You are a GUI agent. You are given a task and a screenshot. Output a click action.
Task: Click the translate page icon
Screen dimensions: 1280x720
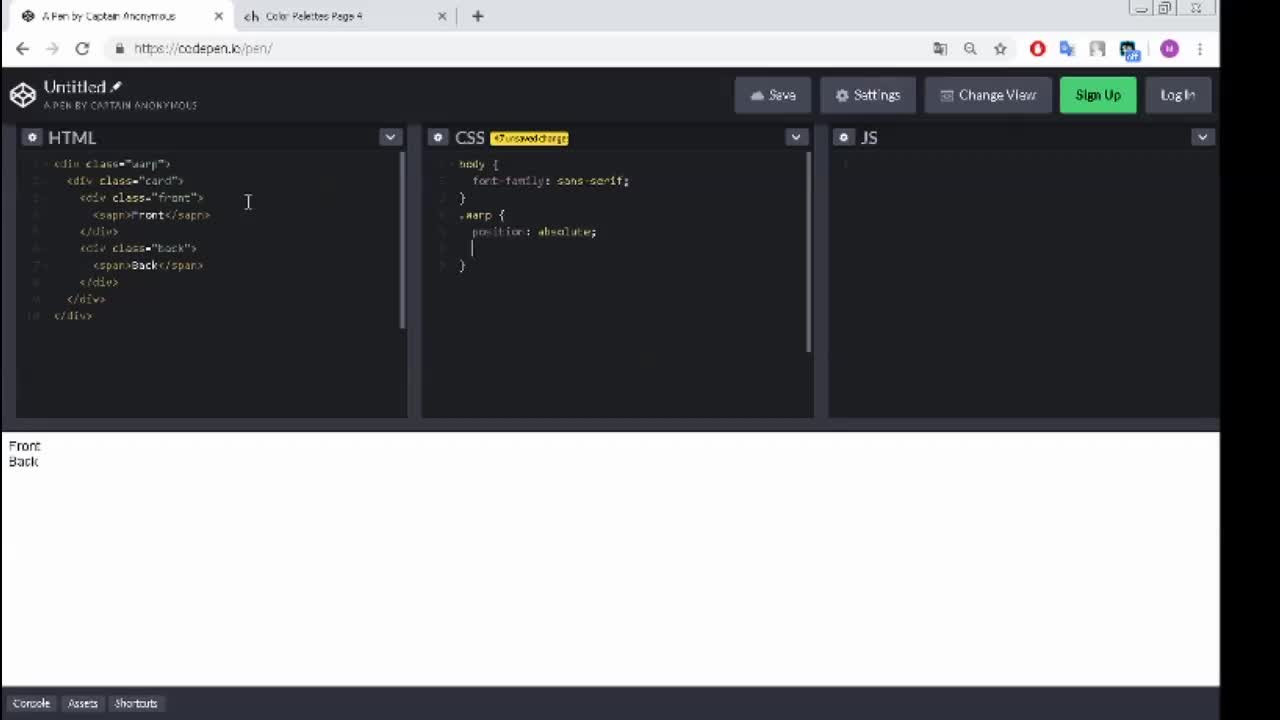[940, 48]
